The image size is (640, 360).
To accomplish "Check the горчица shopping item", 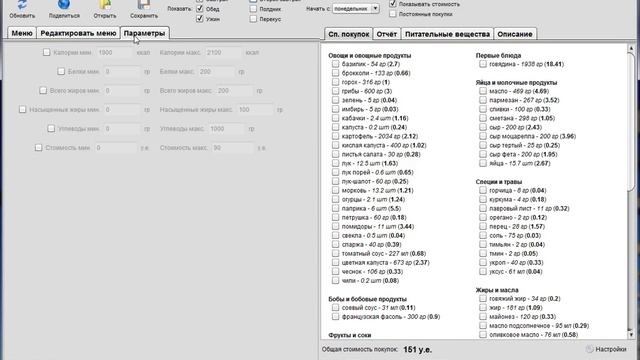I will [483, 190].
